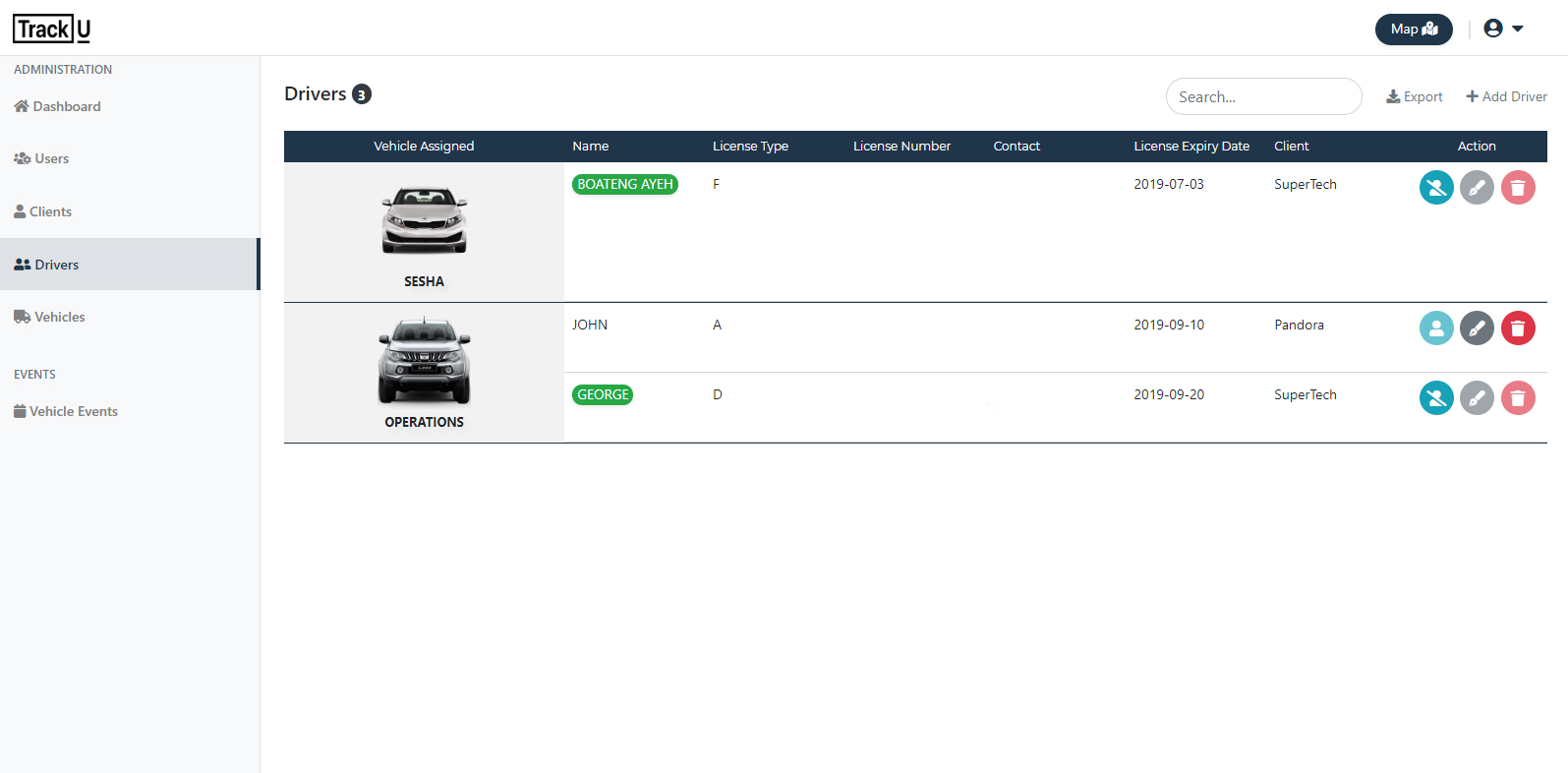Screen dimensions: 1568x773
Task: Unassign GEORGE from vehicle icon
Action: (x=1436, y=398)
